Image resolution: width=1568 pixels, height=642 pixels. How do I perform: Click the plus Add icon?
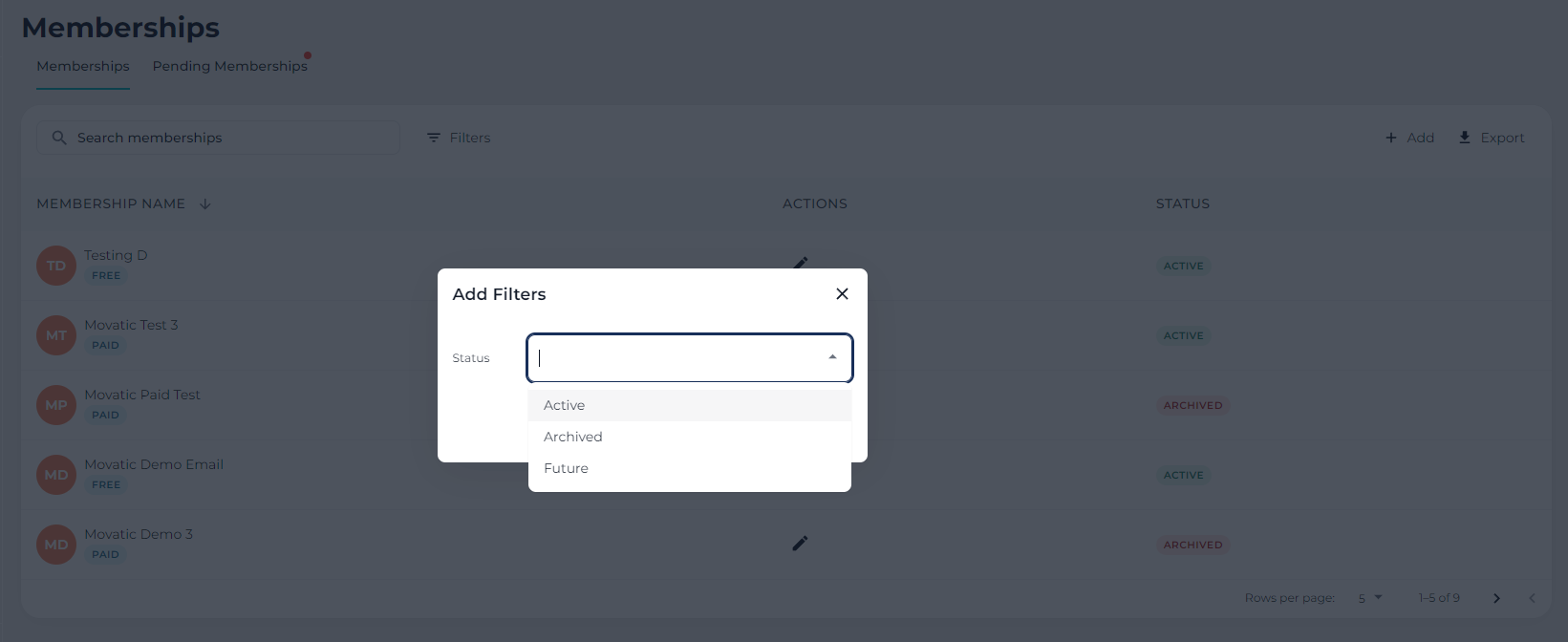(x=1391, y=138)
